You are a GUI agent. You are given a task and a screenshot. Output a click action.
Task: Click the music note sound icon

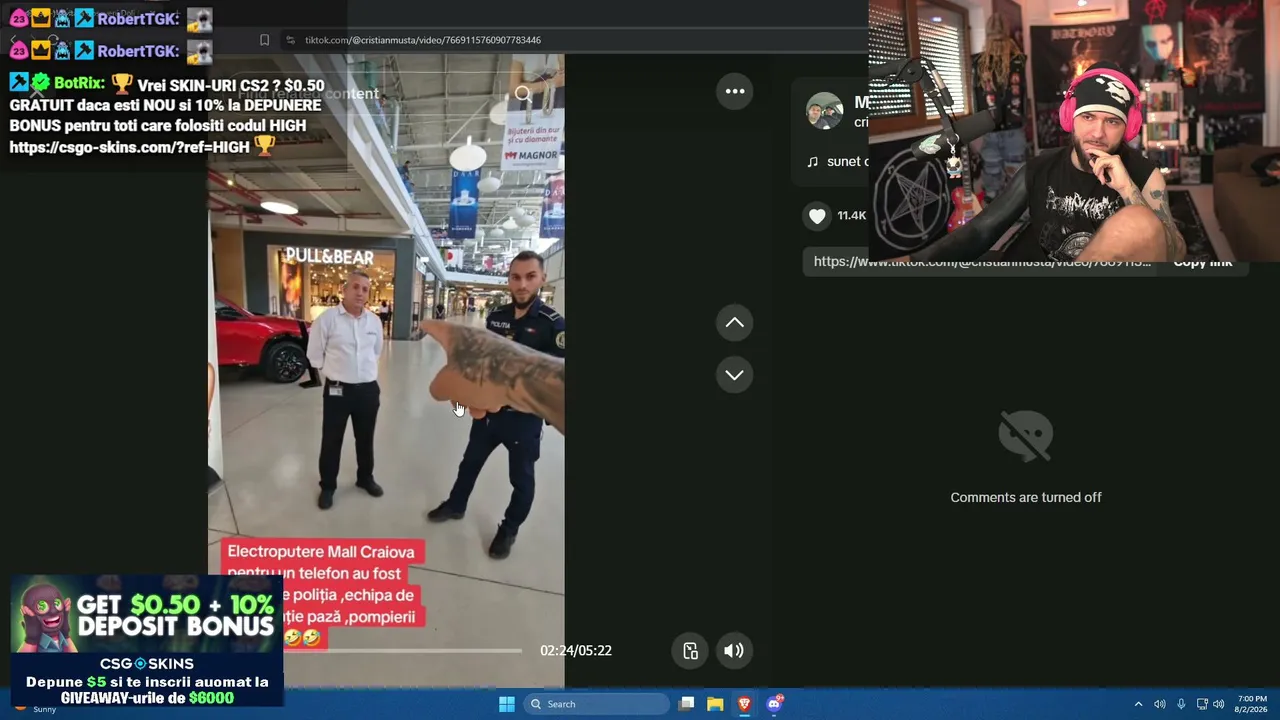812,162
